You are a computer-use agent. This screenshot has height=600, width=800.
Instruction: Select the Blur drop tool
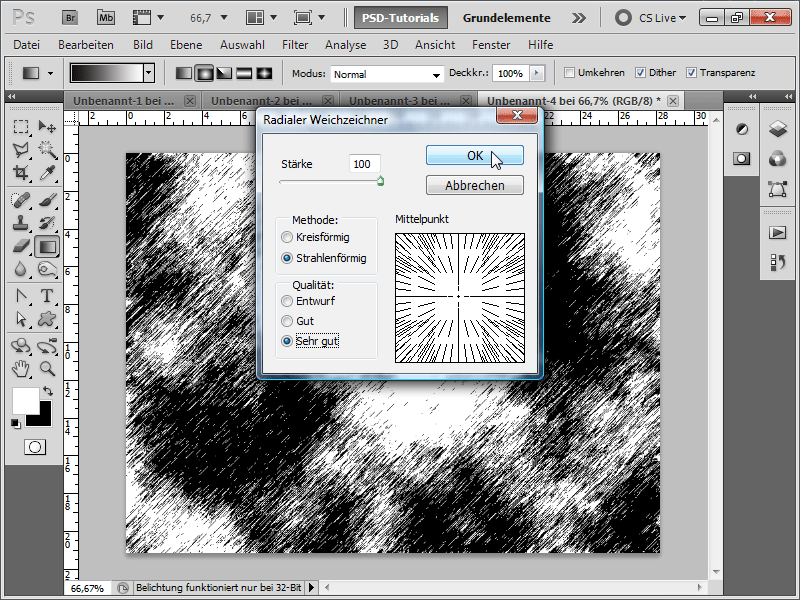coord(21,269)
